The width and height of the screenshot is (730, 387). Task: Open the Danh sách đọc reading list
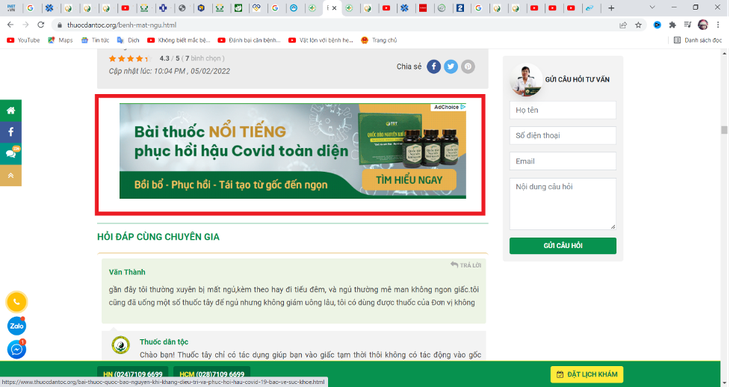tap(697, 41)
